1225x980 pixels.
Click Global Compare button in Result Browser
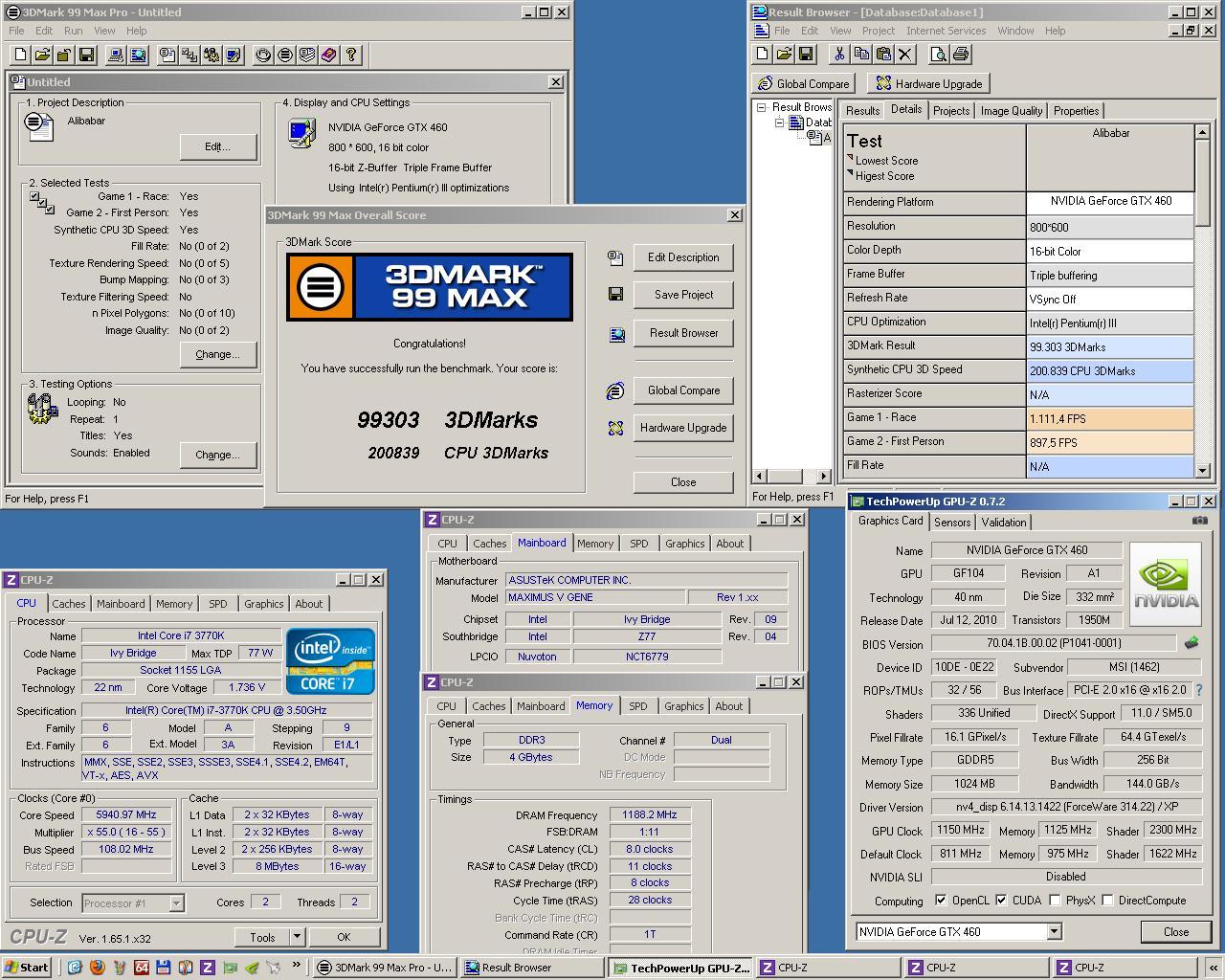click(x=803, y=84)
